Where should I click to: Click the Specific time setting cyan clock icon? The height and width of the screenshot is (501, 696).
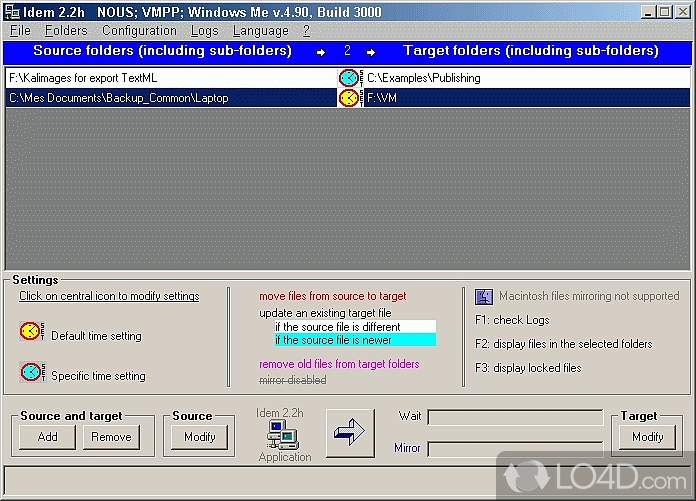32,372
